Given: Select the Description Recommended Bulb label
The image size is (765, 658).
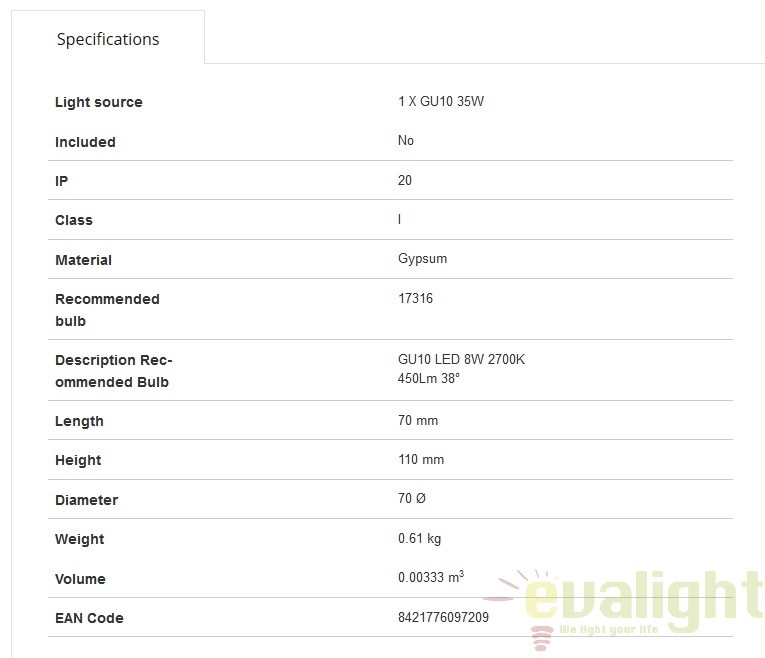Looking at the screenshot, I should click(x=114, y=371).
